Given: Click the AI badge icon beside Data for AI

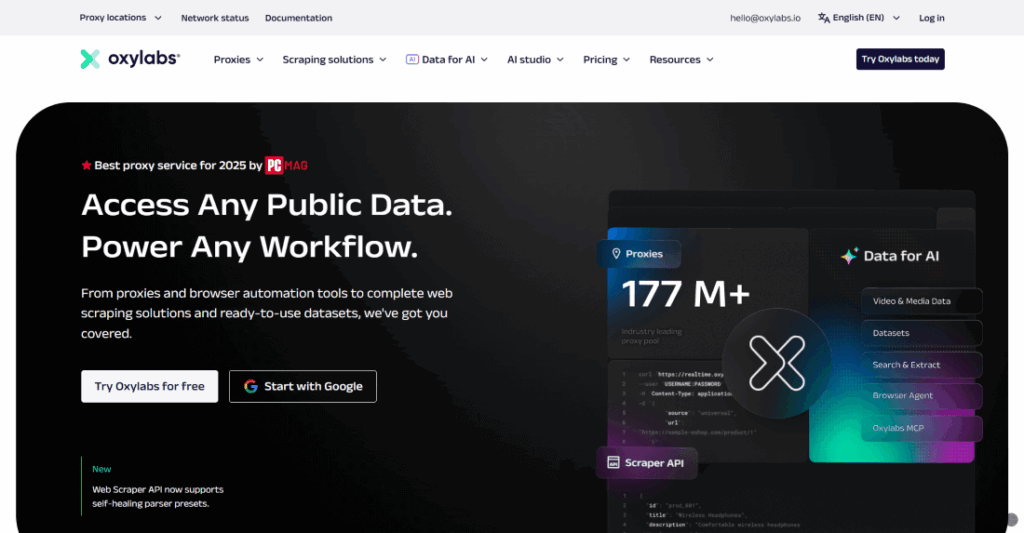Looking at the screenshot, I should 412,59.
